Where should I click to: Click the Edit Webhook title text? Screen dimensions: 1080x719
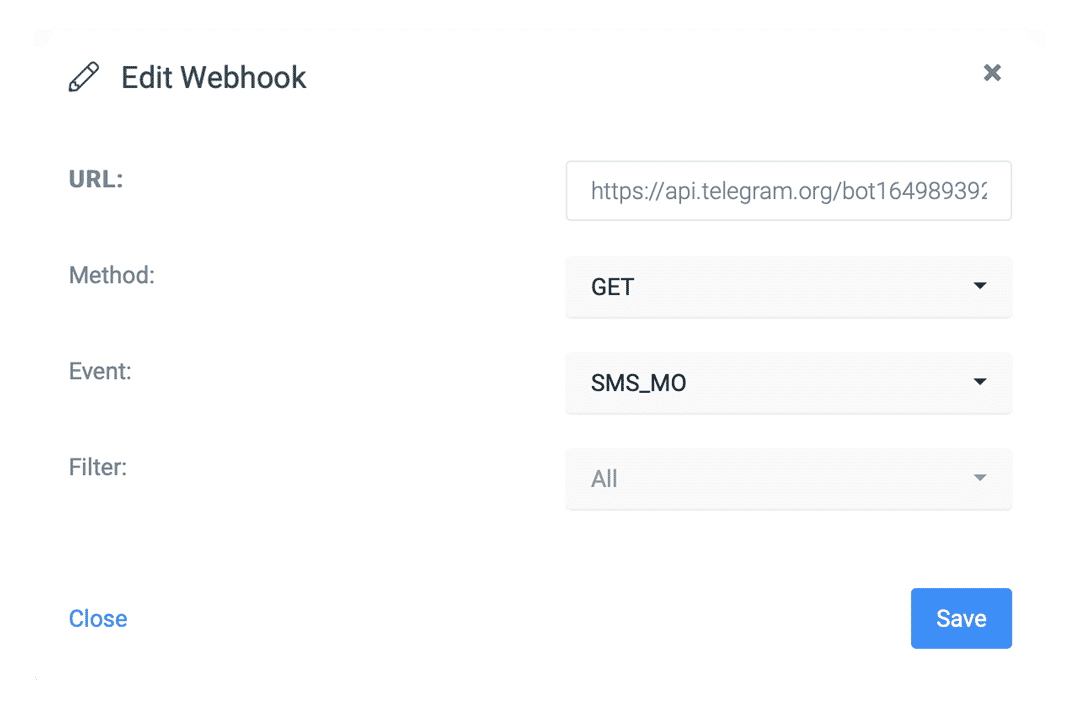click(x=214, y=77)
